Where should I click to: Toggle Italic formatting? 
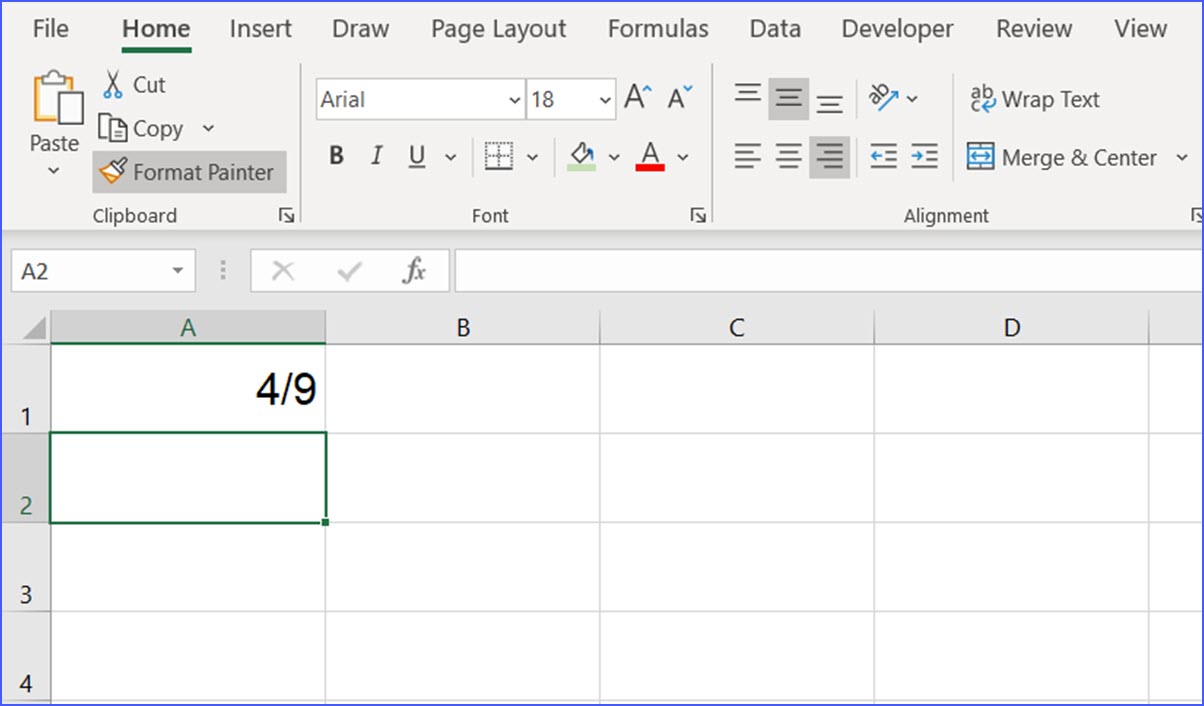[x=376, y=157]
